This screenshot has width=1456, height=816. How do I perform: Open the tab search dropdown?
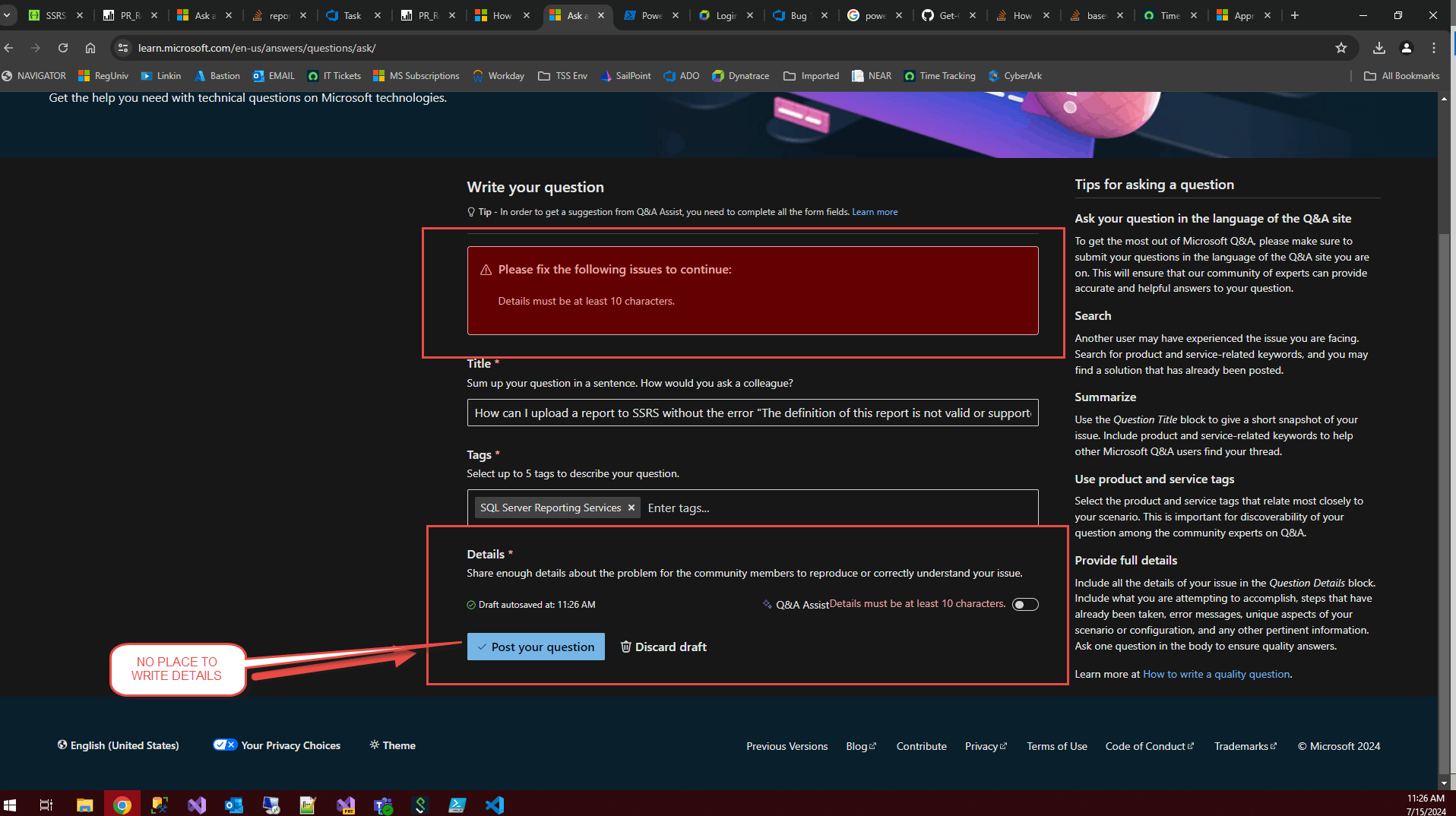point(8,14)
